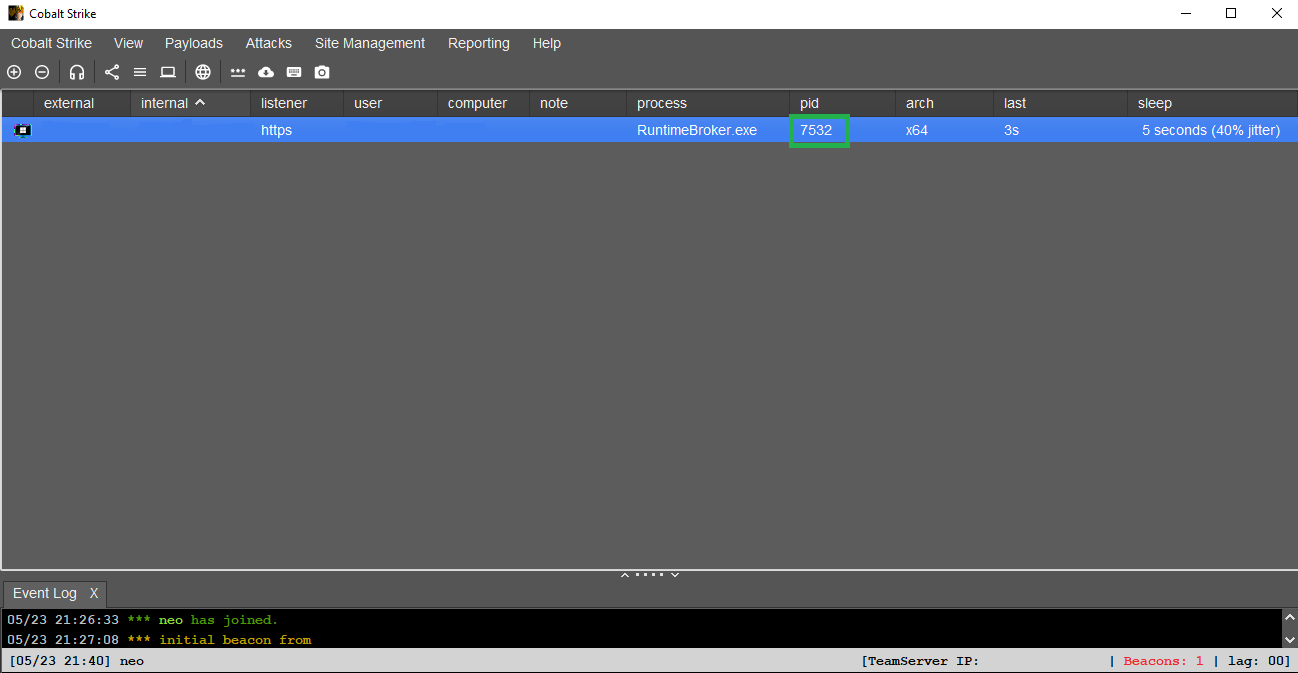Screen dimensions: 1298x673
Task: Sort sessions by internal column header
Action: tap(190, 103)
